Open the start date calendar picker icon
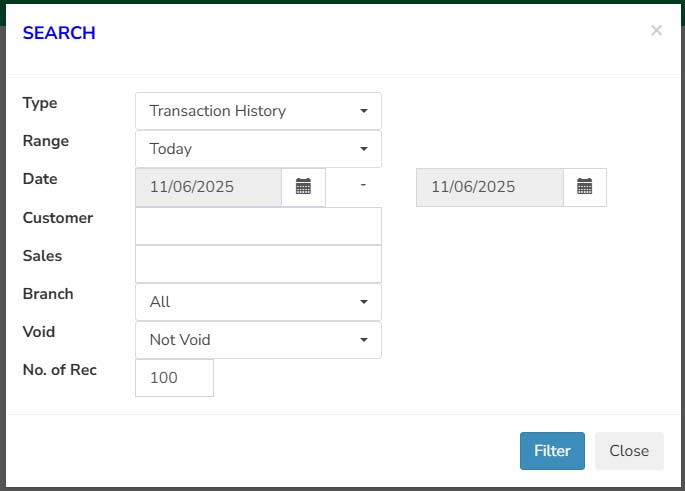This screenshot has width=685, height=491. click(x=304, y=187)
